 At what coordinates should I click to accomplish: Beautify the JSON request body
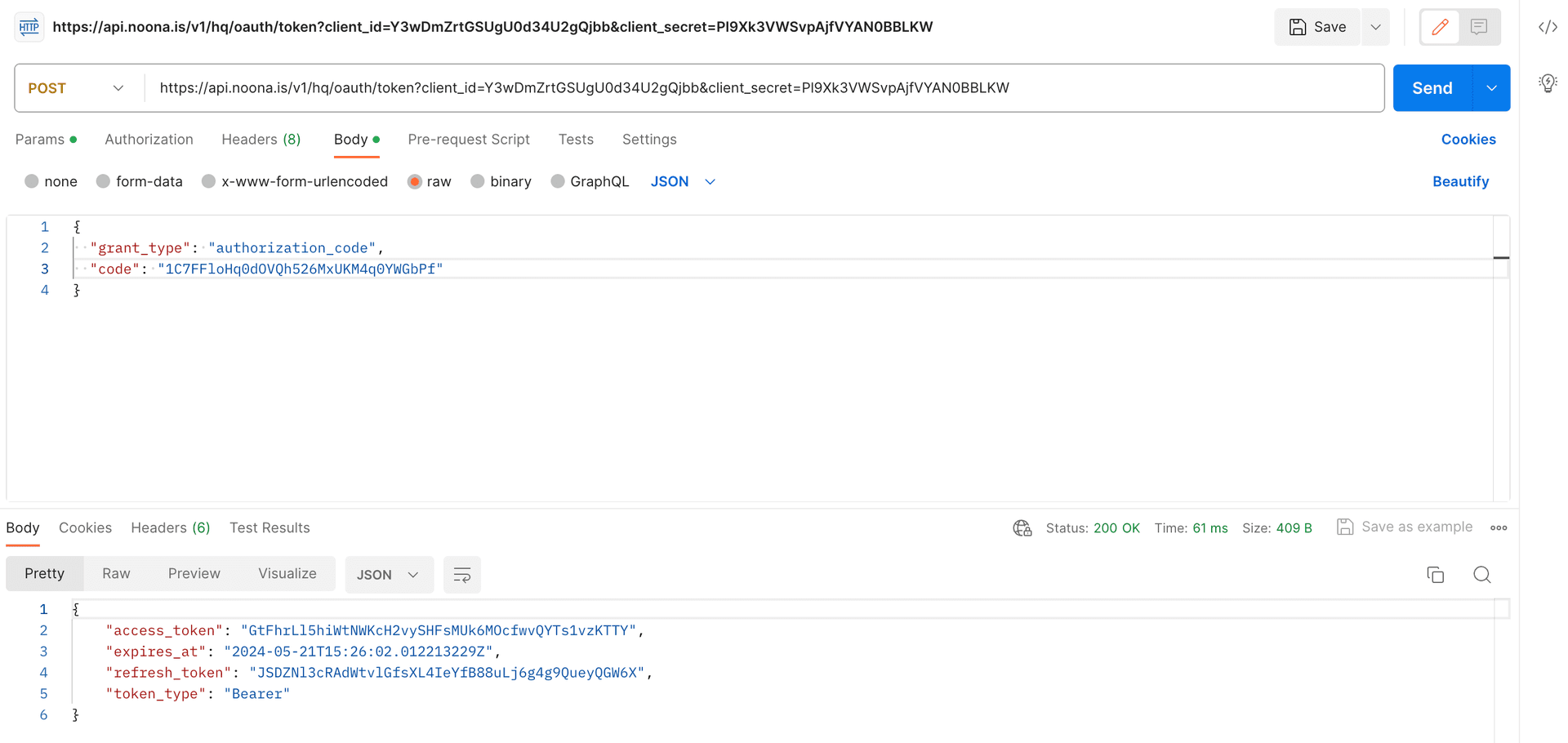(1461, 181)
